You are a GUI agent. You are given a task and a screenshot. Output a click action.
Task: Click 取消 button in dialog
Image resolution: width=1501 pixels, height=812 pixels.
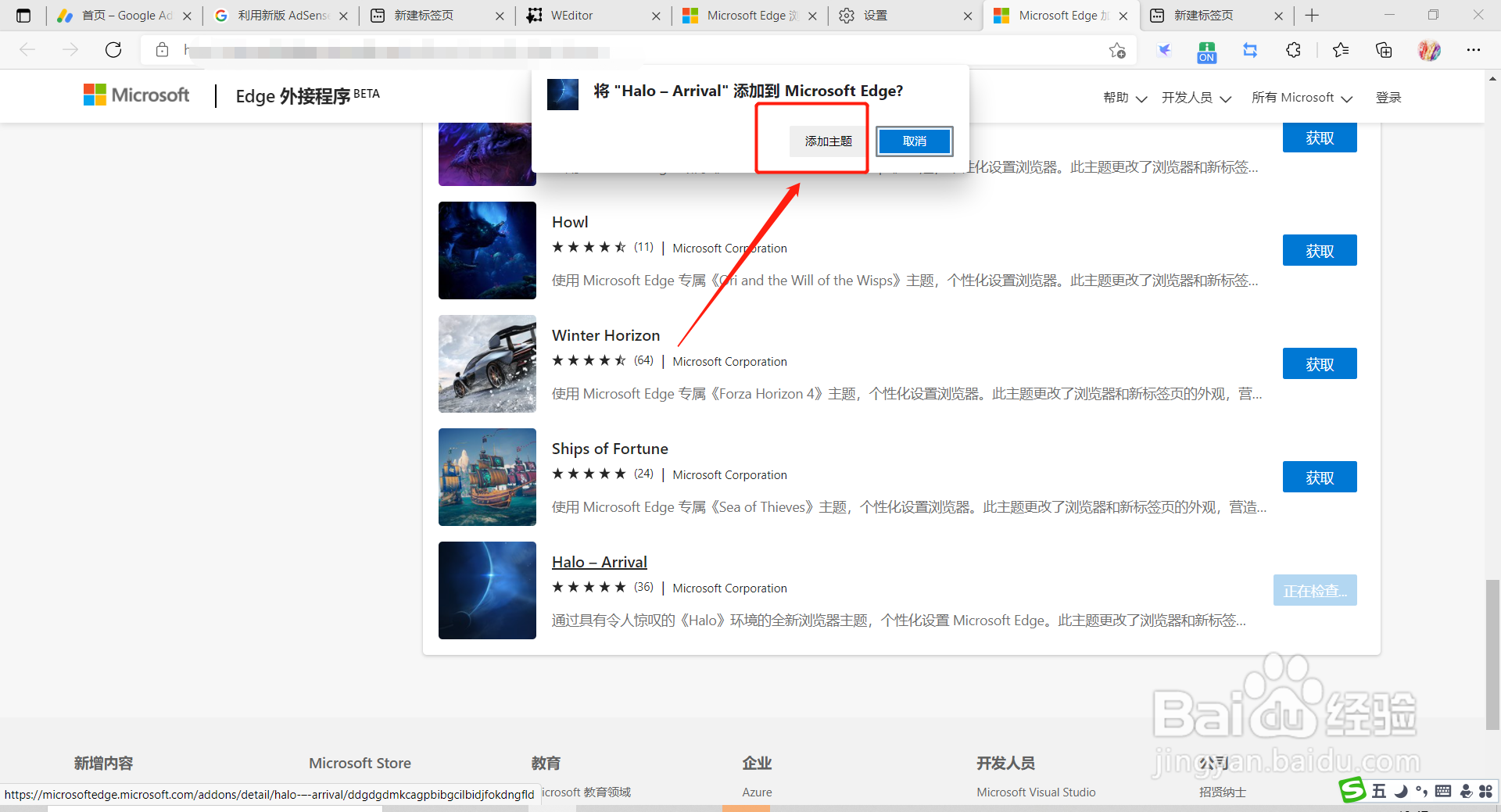click(x=914, y=141)
